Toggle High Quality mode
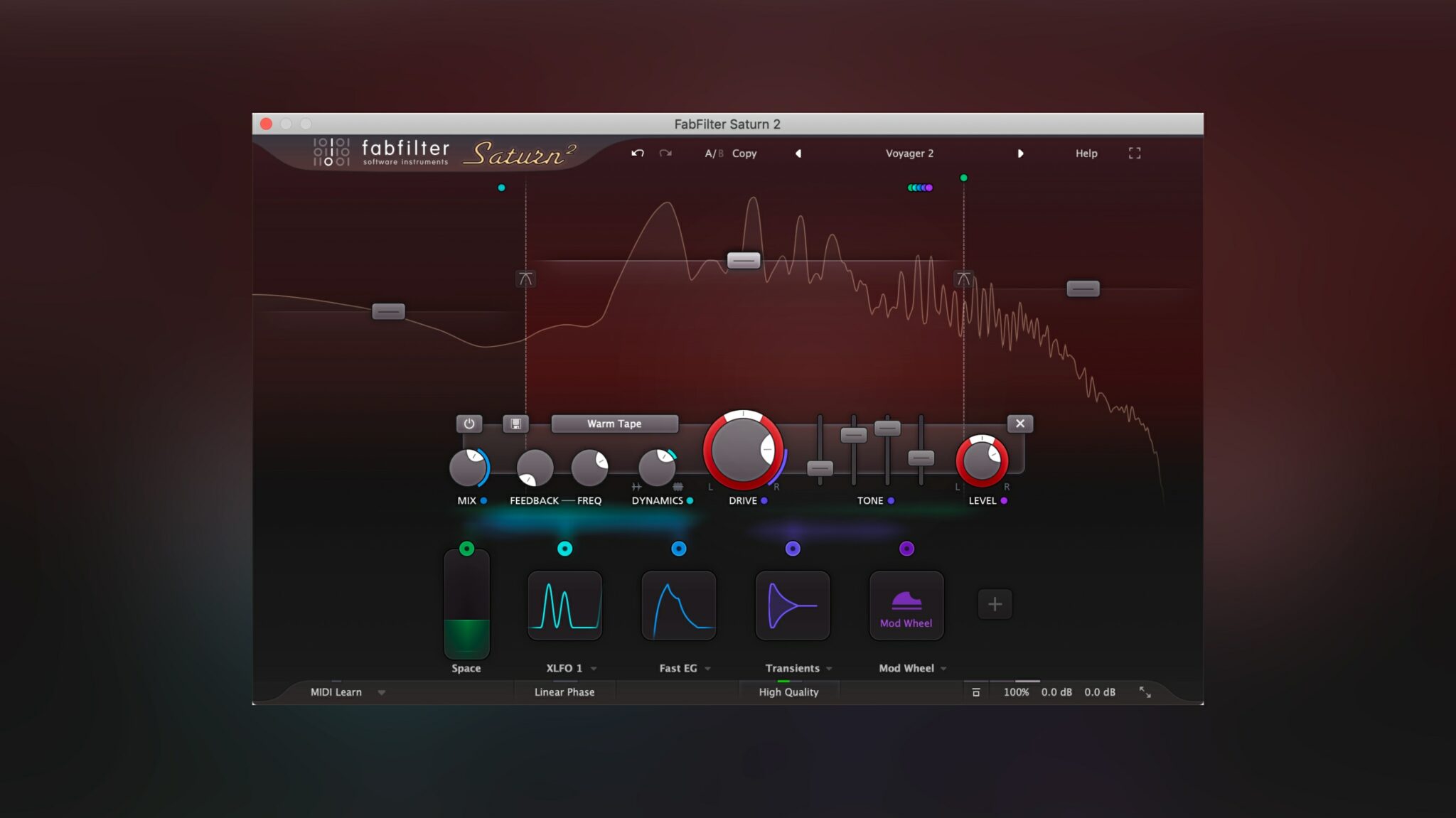The width and height of the screenshot is (1456, 818). coord(788,692)
